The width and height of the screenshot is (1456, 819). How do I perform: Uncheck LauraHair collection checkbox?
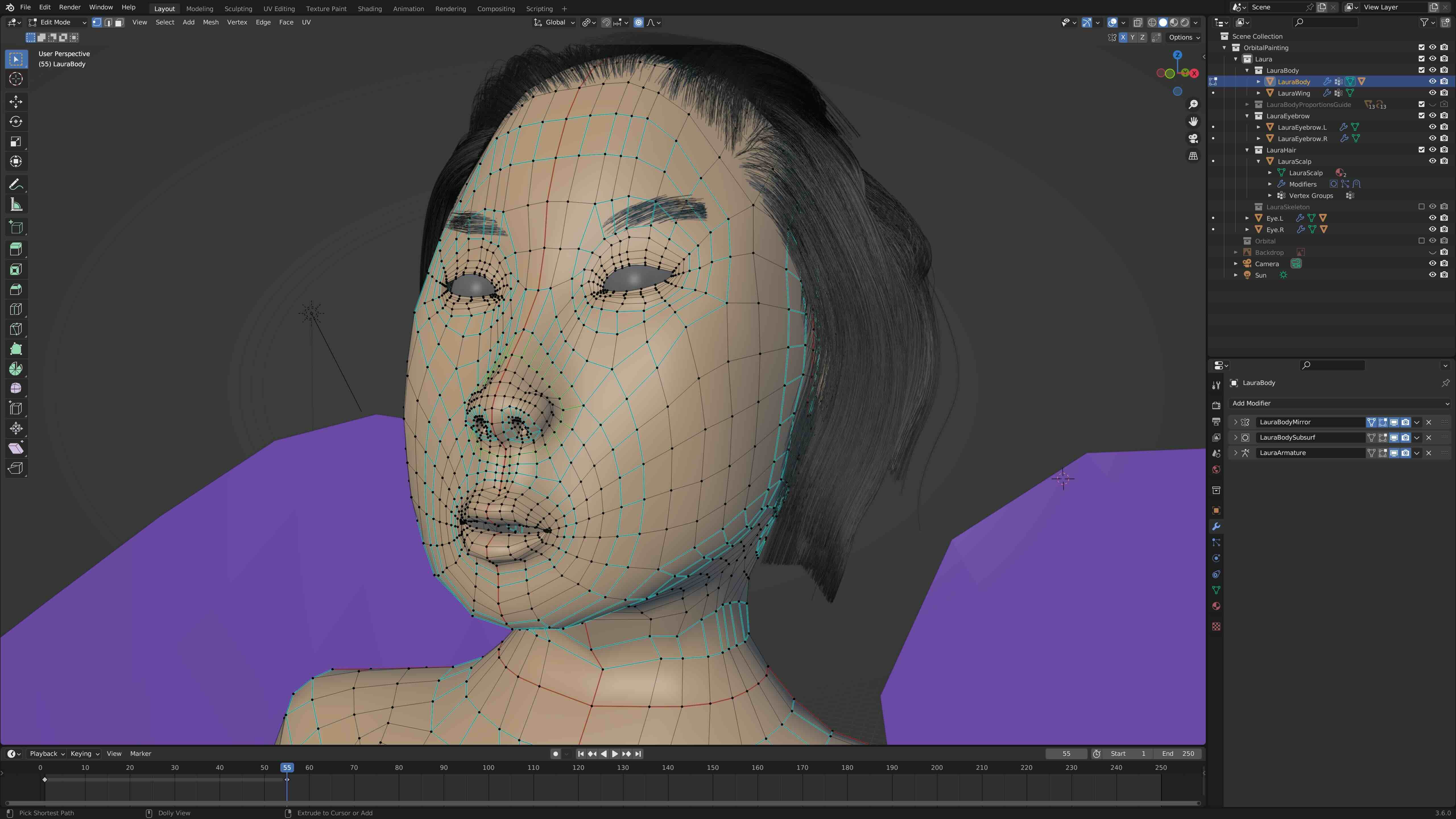pos(1422,150)
